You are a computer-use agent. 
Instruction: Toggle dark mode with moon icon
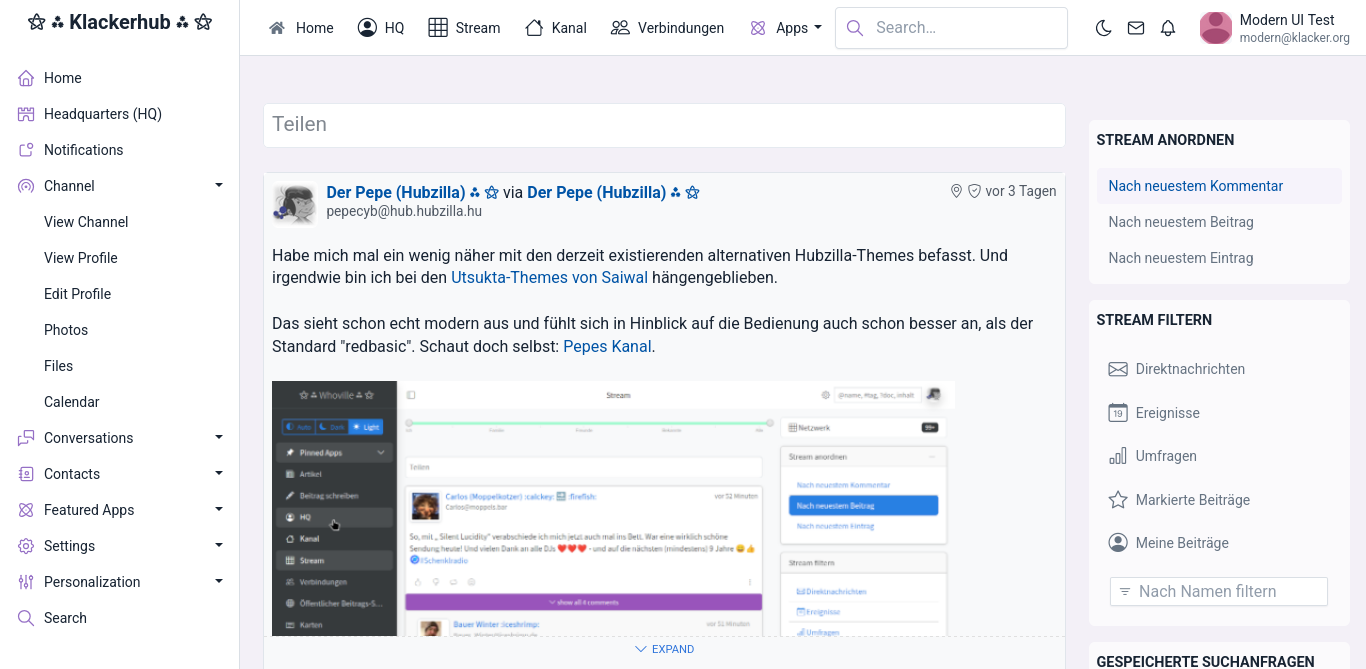(x=1104, y=28)
